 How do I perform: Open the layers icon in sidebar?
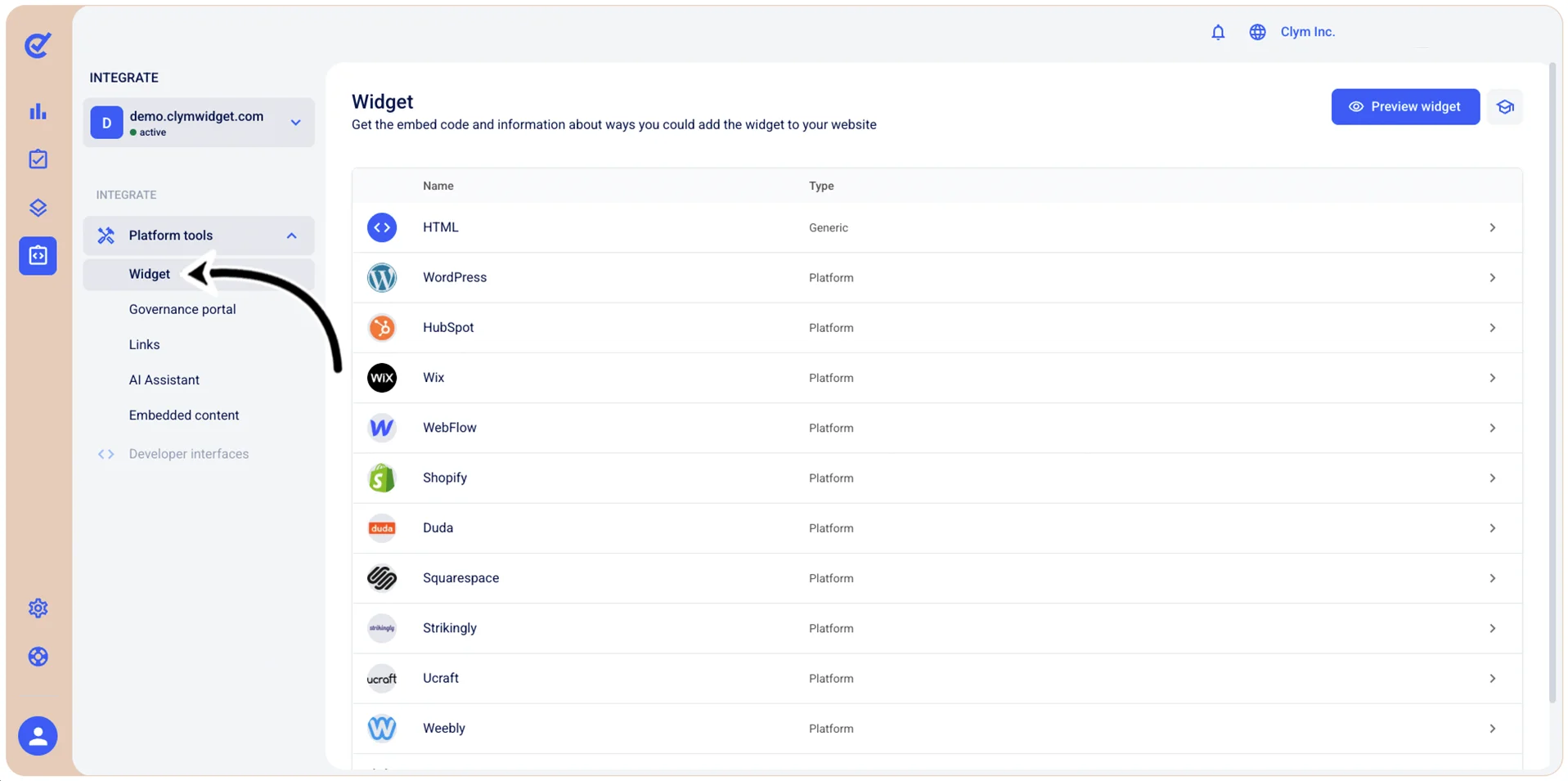38,208
